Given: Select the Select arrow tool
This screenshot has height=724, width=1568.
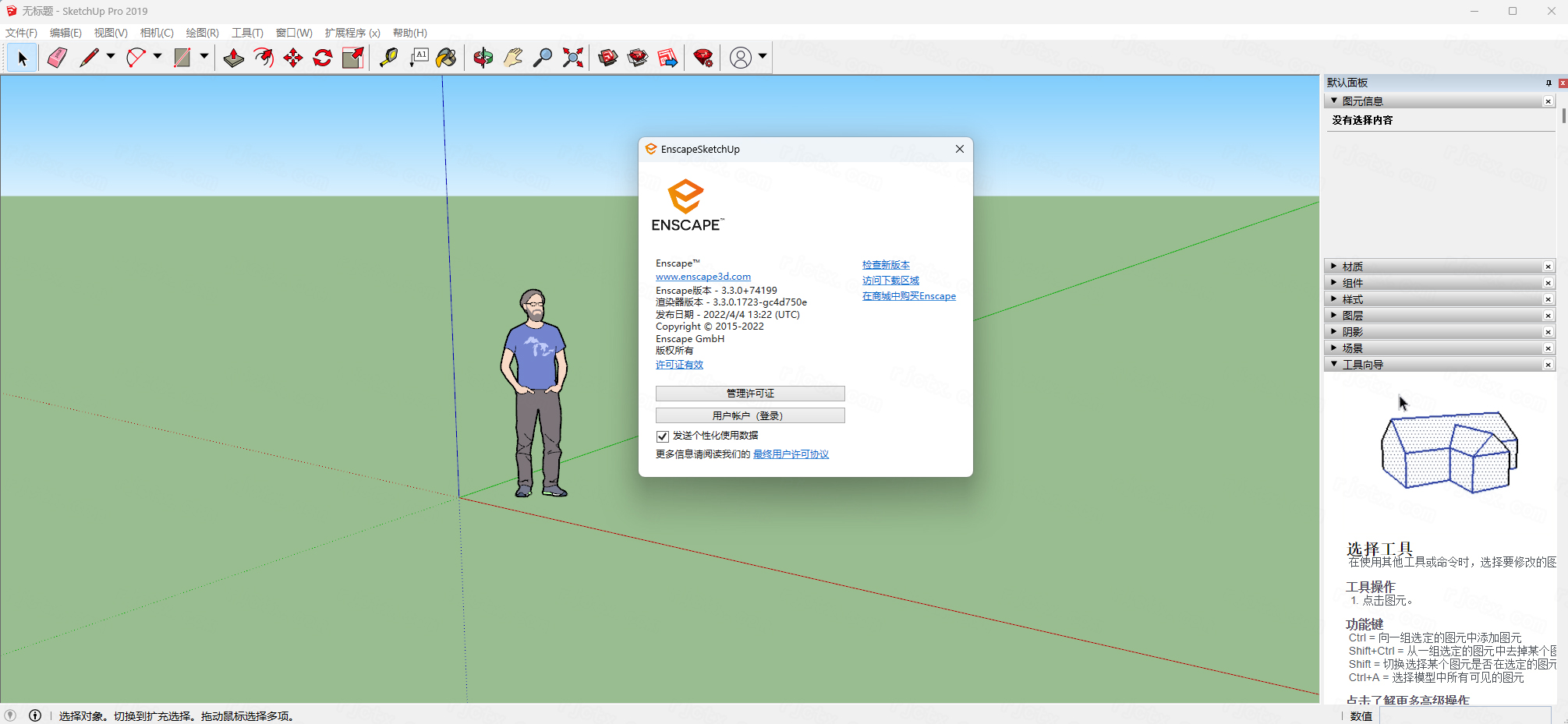Looking at the screenshot, I should (x=22, y=58).
